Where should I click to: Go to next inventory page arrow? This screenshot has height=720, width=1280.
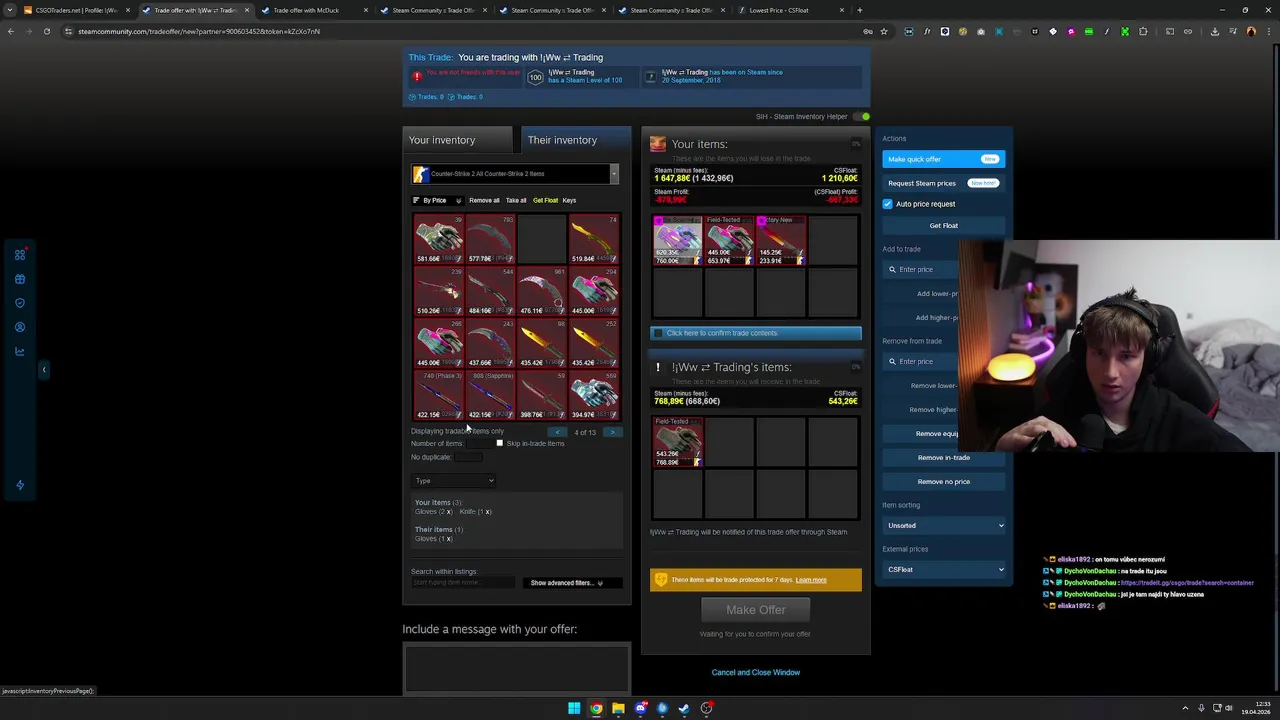(612, 432)
